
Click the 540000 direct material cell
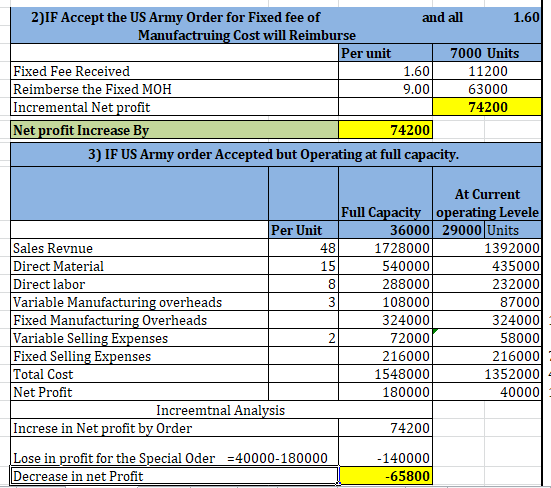pyautogui.click(x=385, y=266)
